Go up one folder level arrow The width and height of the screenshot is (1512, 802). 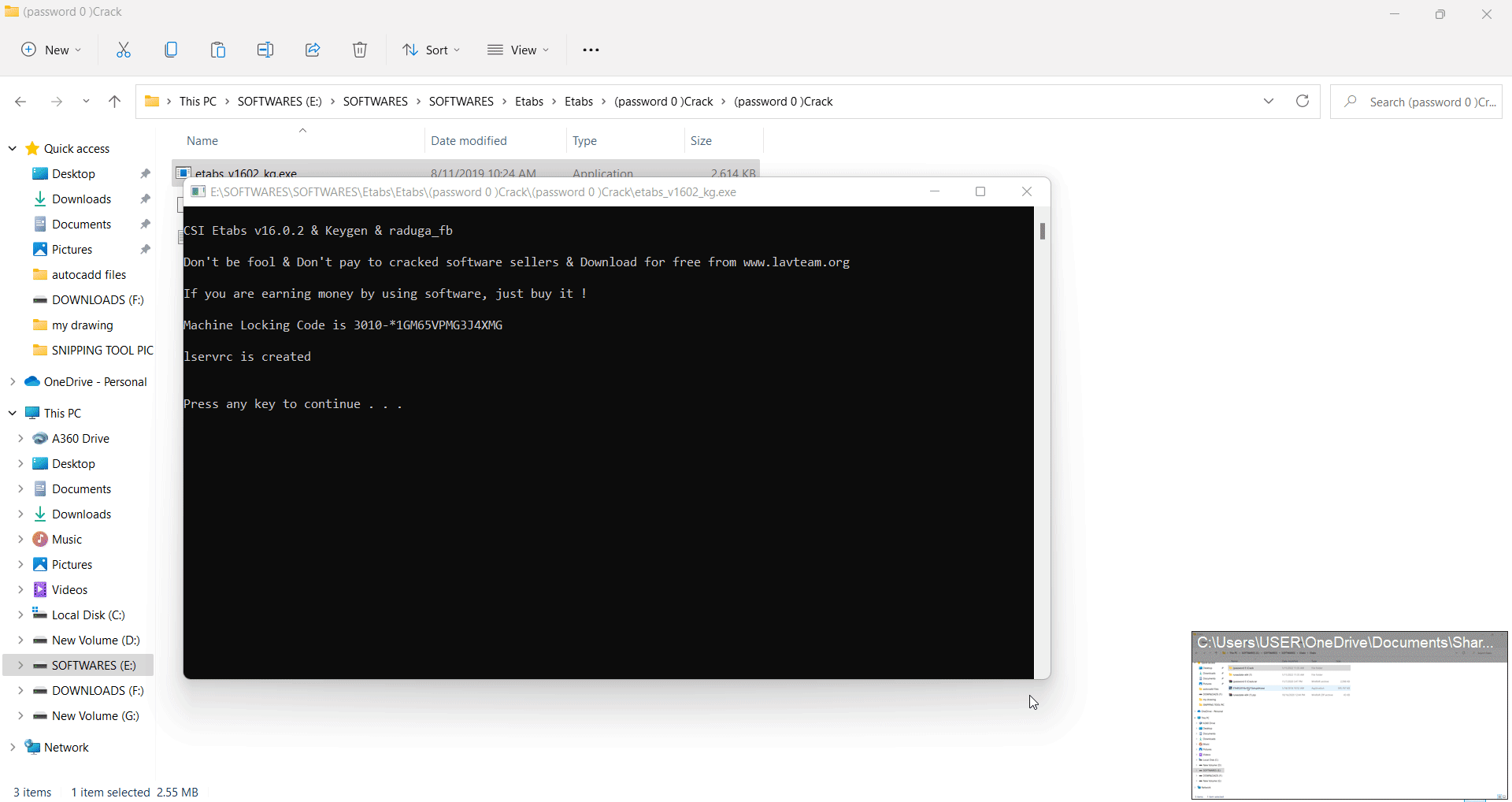[x=114, y=102]
